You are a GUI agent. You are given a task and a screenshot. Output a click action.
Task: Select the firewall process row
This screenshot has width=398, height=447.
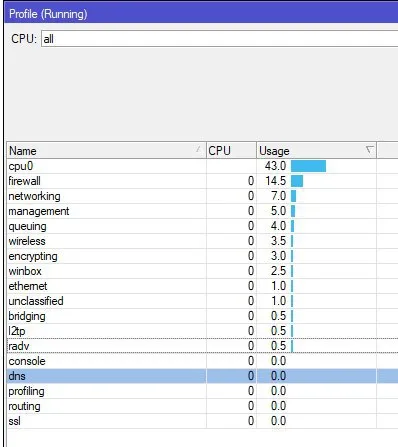tap(202, 181)
